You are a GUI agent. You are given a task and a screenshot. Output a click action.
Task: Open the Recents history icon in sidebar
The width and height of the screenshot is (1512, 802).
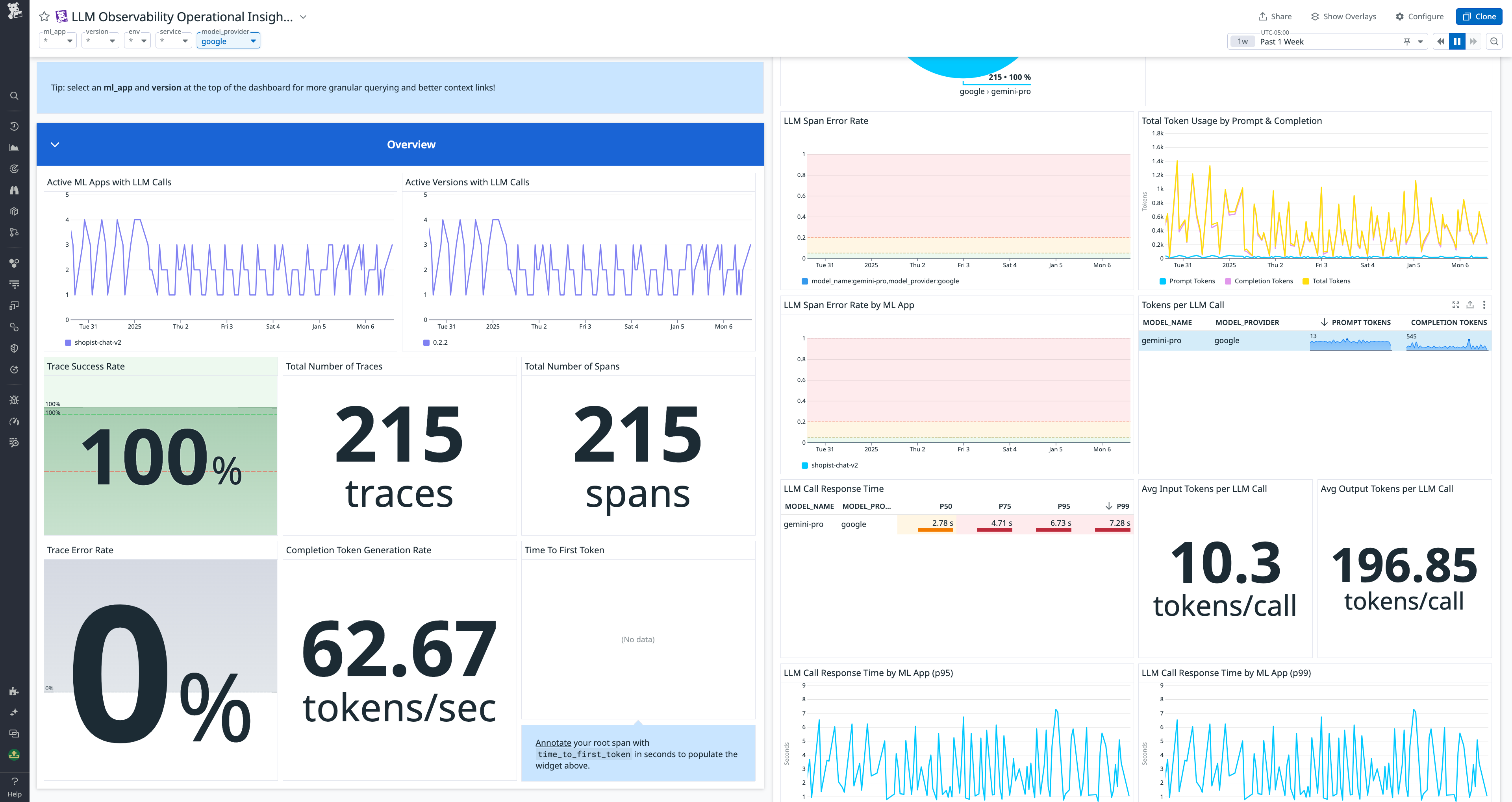[13, 126]
